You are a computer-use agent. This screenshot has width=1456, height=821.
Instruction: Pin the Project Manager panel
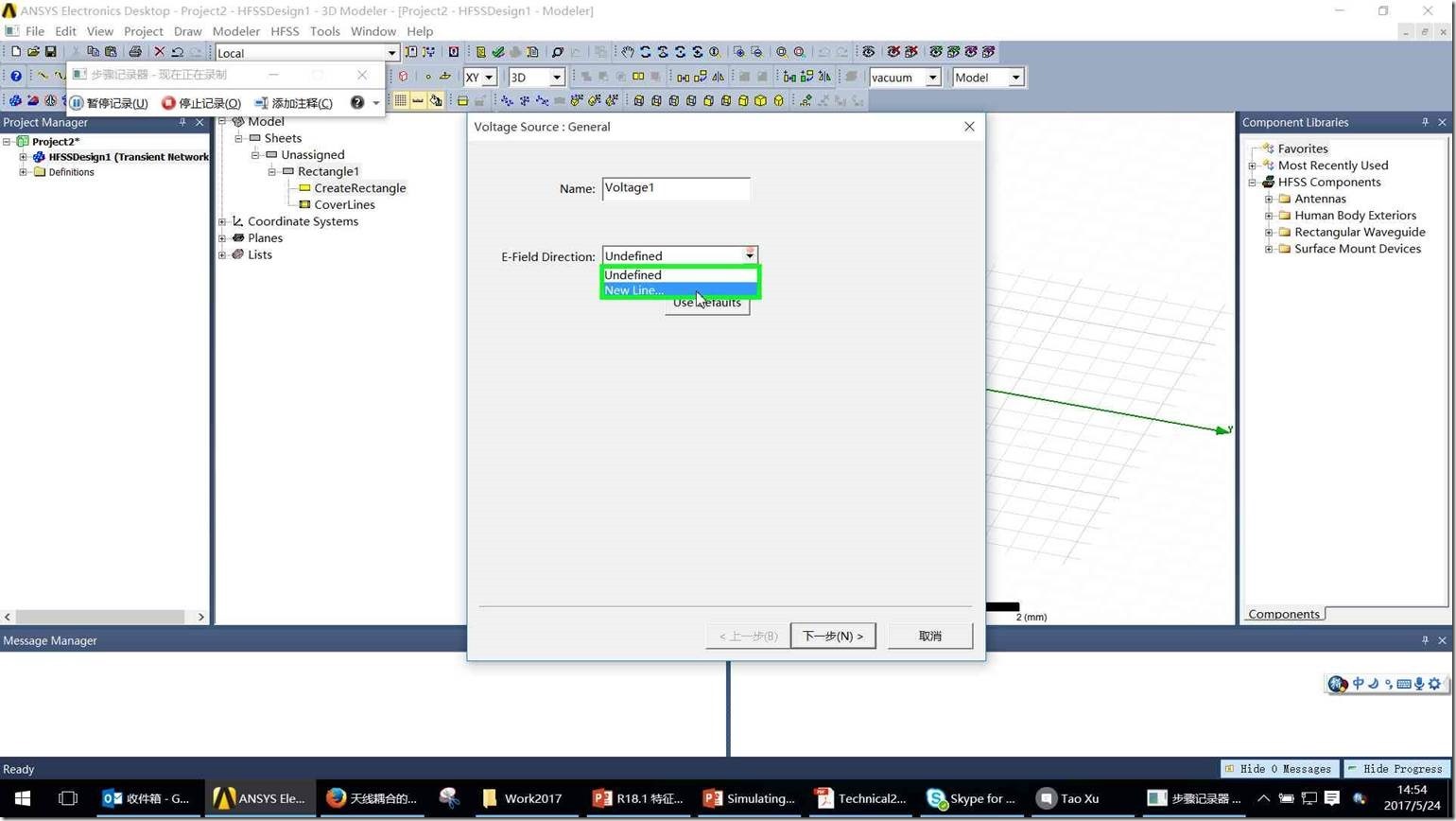182,122
